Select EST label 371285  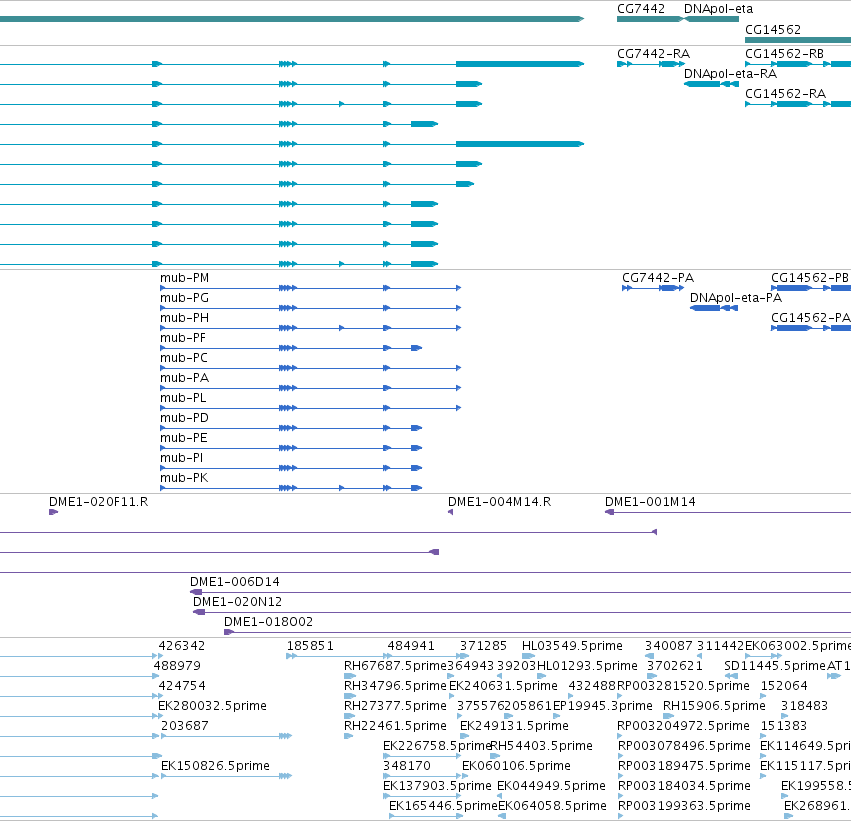(x=483, y=646)
